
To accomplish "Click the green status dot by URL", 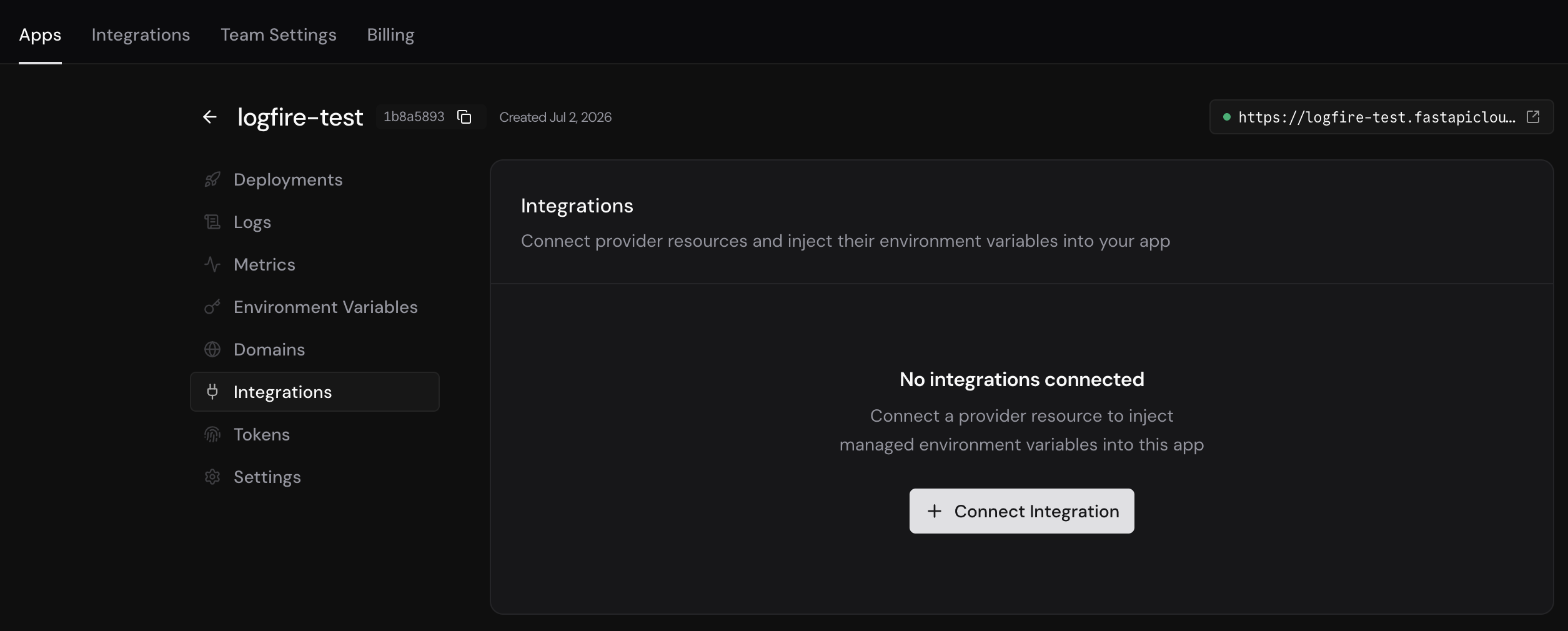I will pyautogui.click(x=1226, y=117).
